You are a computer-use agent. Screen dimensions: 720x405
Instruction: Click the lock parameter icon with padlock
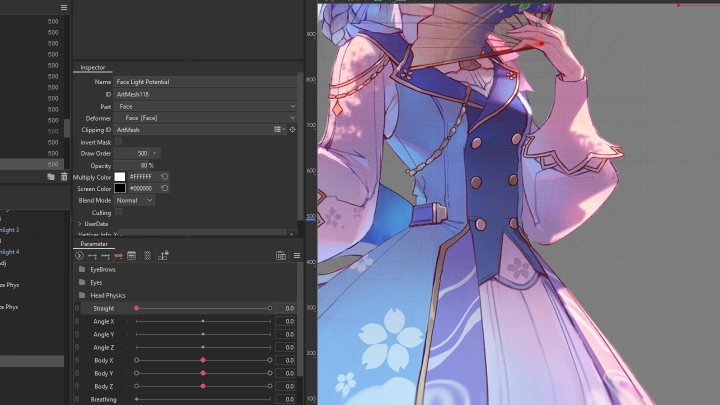point(163,256)
